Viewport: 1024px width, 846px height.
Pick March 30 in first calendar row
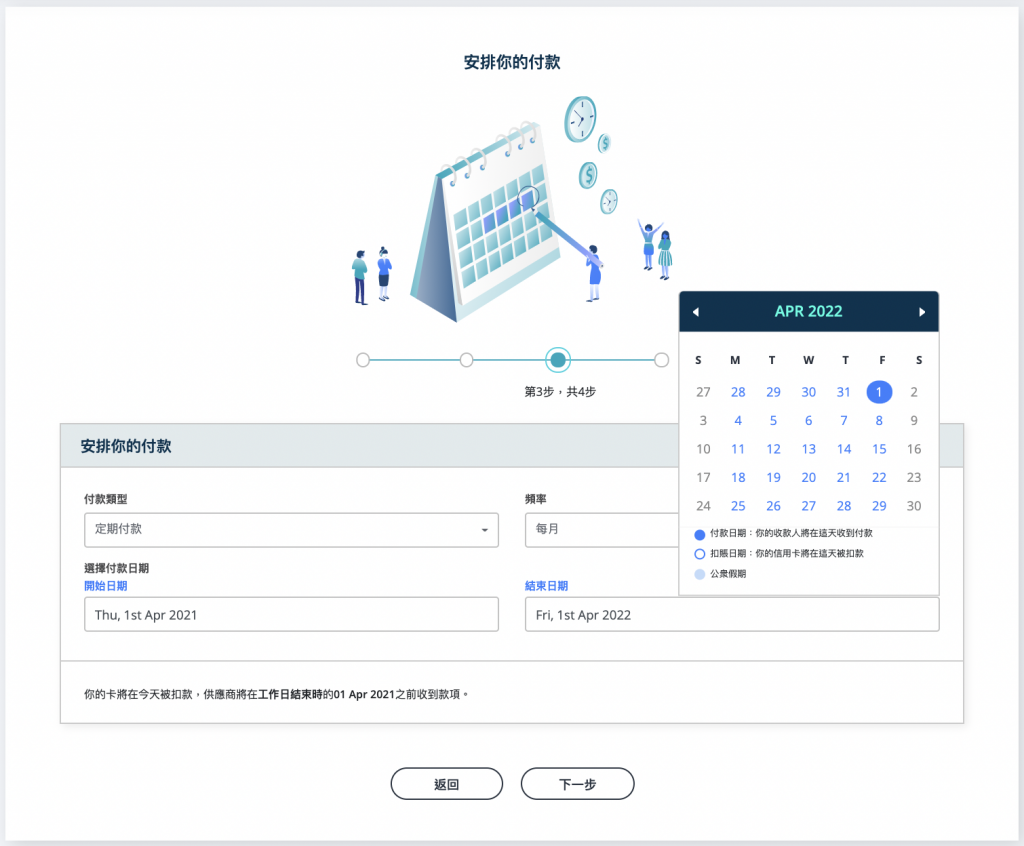808,392
